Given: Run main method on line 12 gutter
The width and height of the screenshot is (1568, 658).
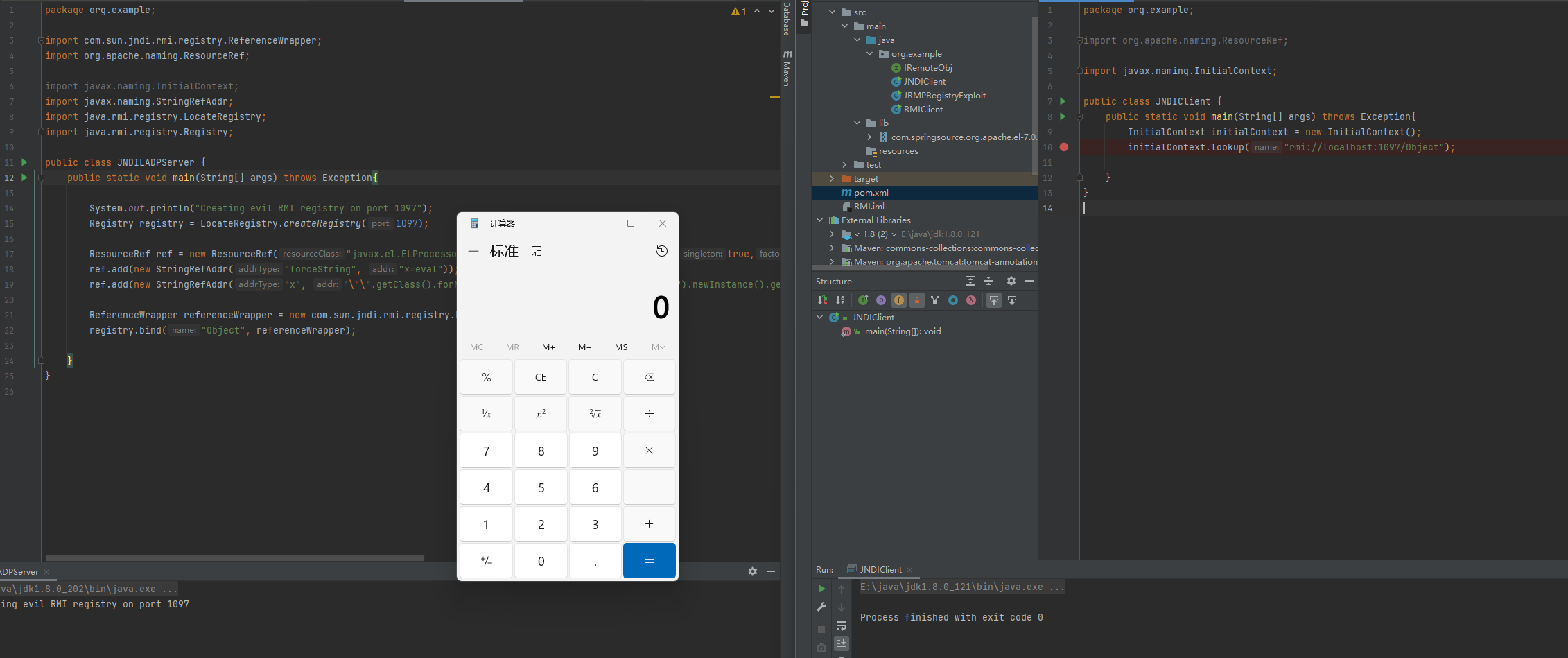Looking at the screenshot, I should pos(24,178).
